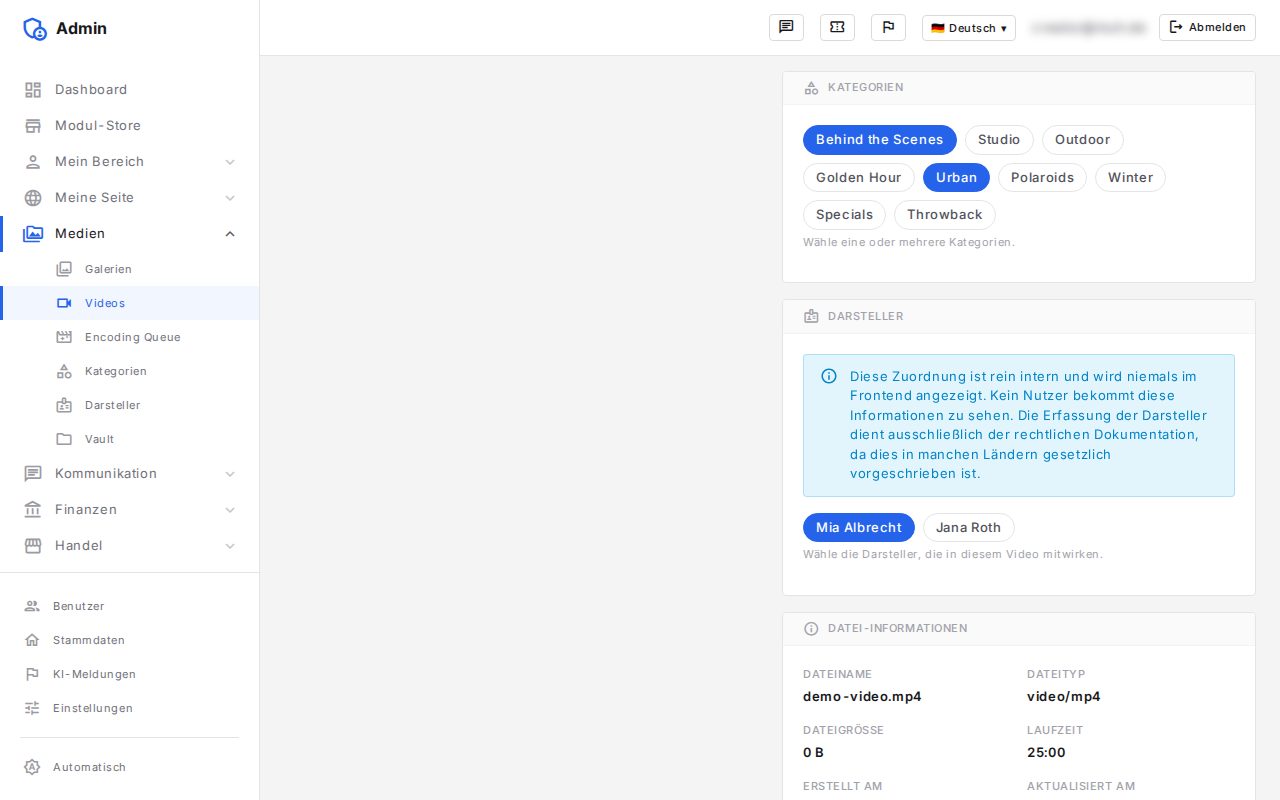Expand the Kommunikation menu
The width and height of the screenshot is (1280, 800).
130,474
